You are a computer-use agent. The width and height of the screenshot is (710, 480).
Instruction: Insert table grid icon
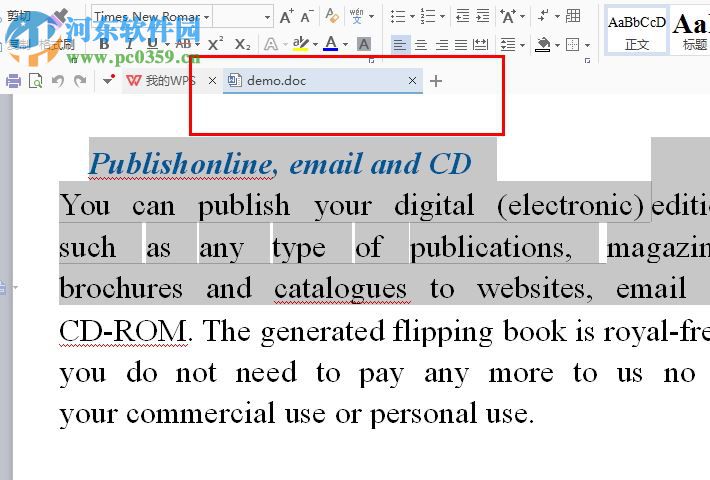point(573,16)
